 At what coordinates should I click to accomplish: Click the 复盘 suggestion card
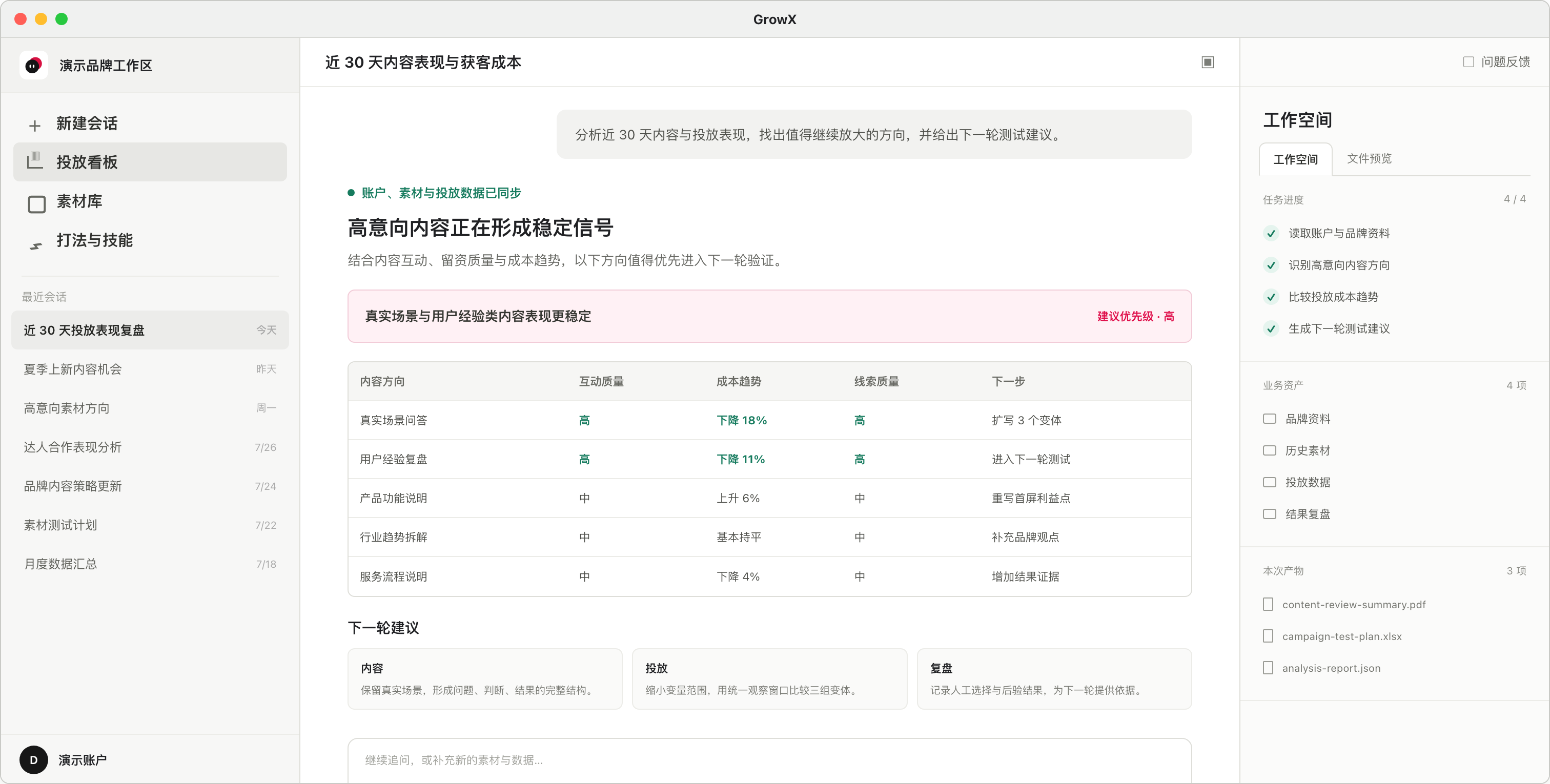pos(1054,679)
